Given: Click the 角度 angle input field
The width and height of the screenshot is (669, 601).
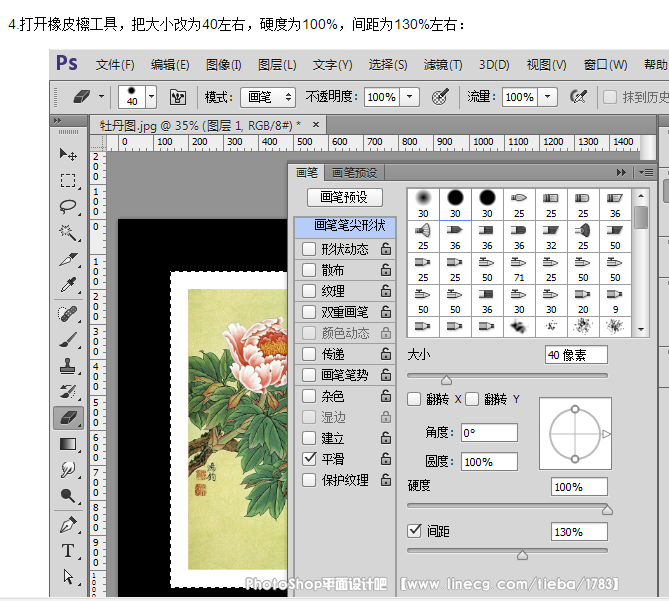Looking at the screenshot, I should pyautogui.click(x=489, y=433).
